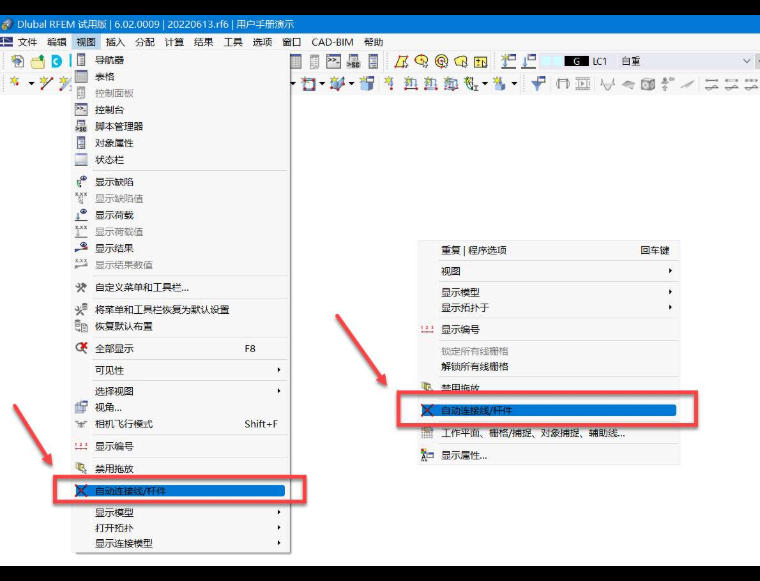The width and height of the screenshot is (760, 581).
Task: Click Show All item with F8 shortcut
Action: tap(181, 348)
